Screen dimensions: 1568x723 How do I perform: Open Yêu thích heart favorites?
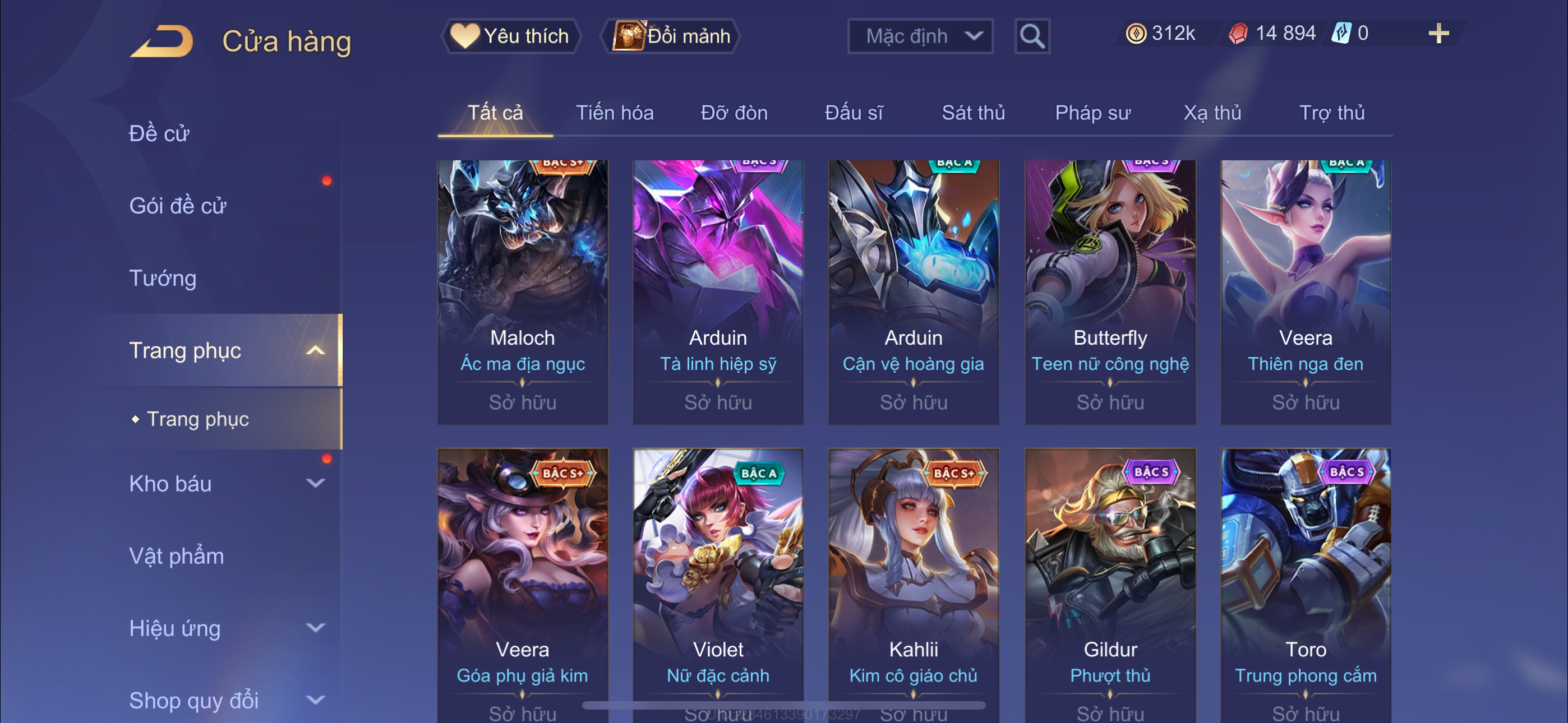[x=510, y=36]
